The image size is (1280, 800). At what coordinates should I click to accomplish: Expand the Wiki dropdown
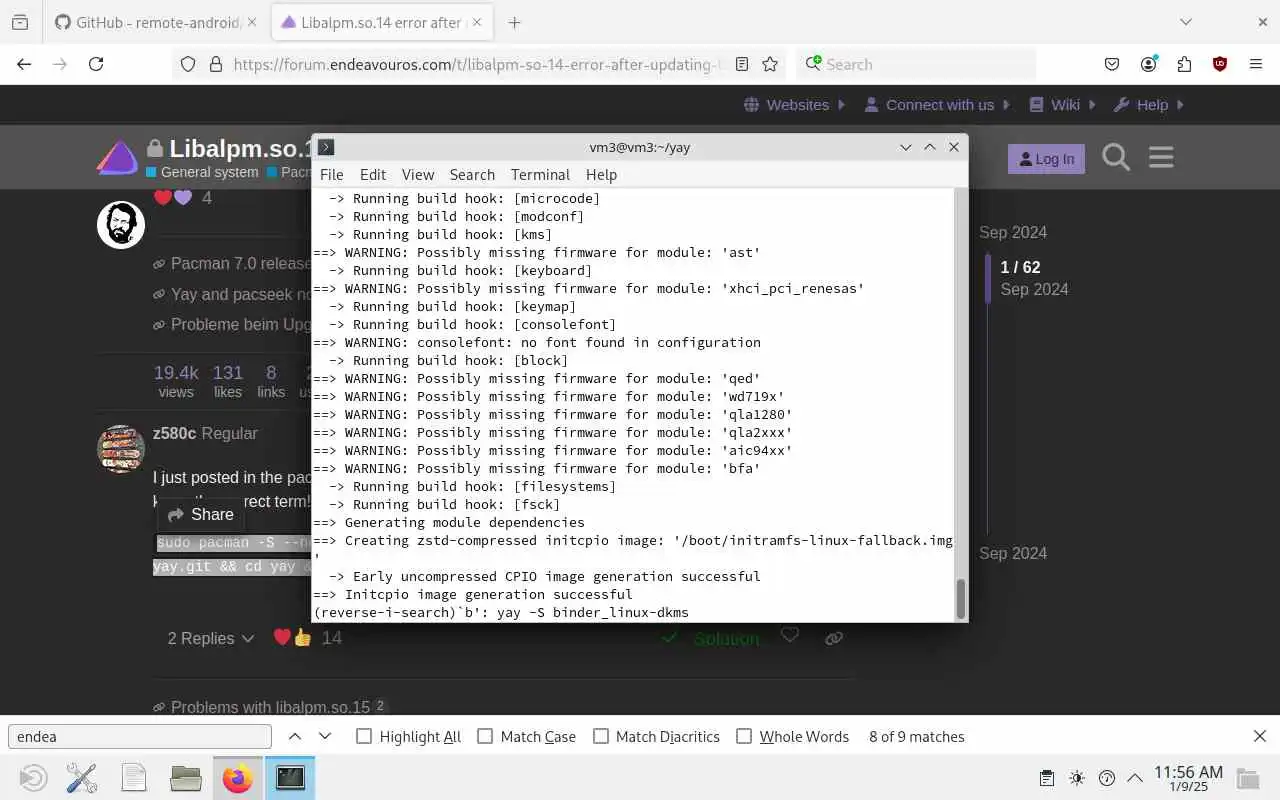[x=1063, y=104]
